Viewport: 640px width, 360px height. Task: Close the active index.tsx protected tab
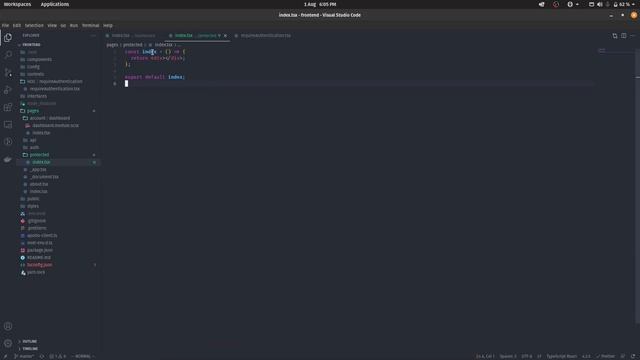[x=225, y=36]
